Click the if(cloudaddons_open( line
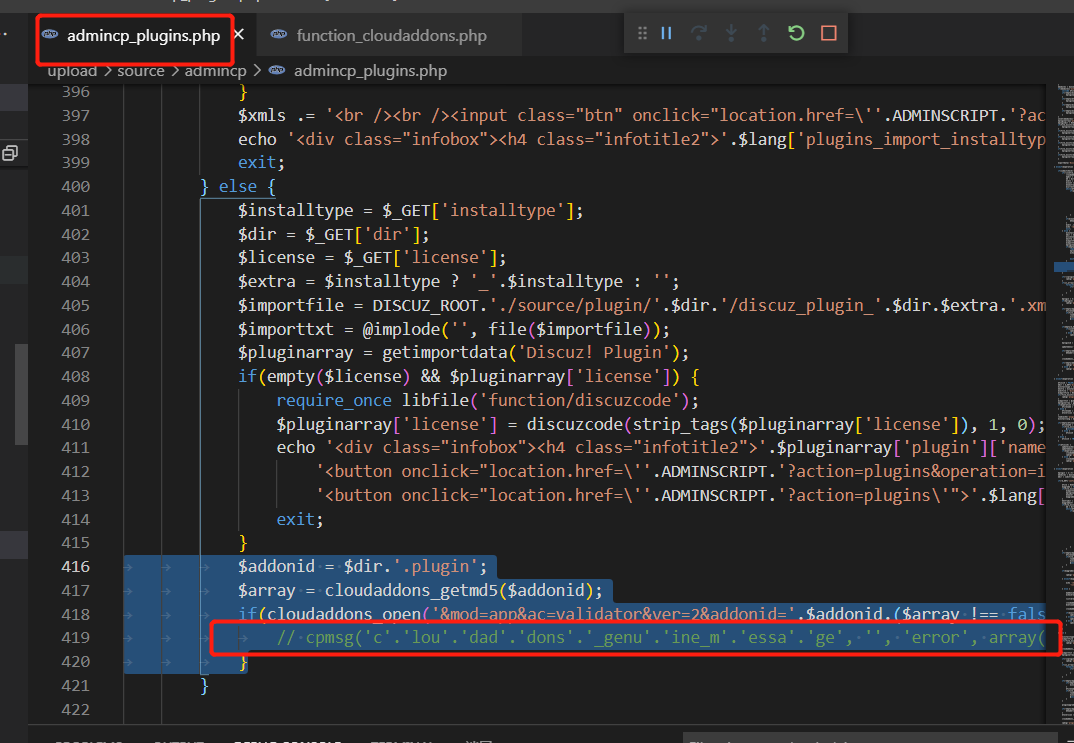The width and height of the screenshot is (1074, 743). pyautogui.click(x=641, y=614)
